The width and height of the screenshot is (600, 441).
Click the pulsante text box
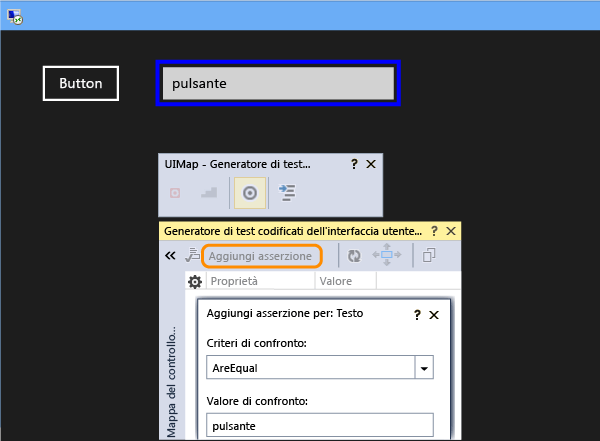(278, 83)
